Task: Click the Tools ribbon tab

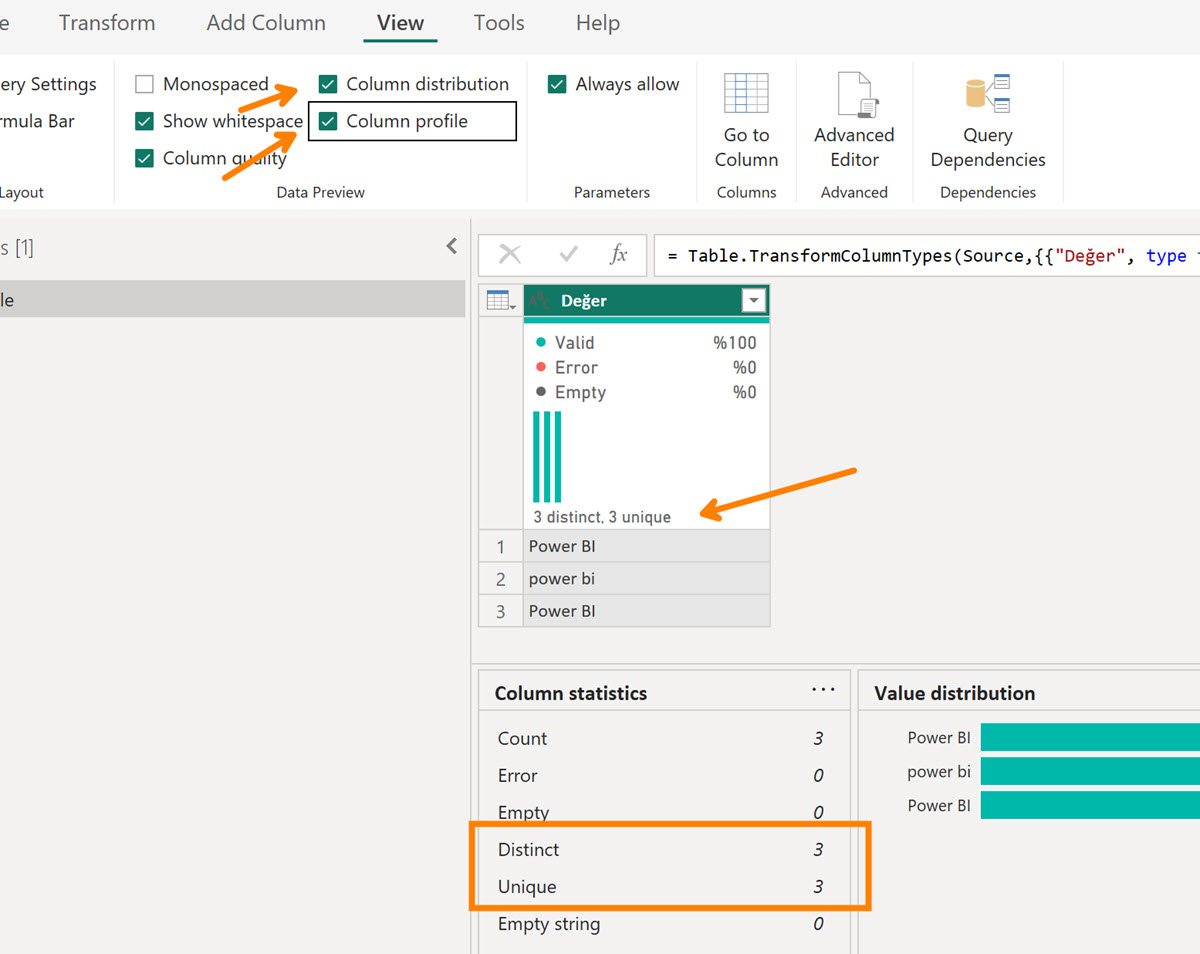Action: pyautogui.click(x=499, y=23)
